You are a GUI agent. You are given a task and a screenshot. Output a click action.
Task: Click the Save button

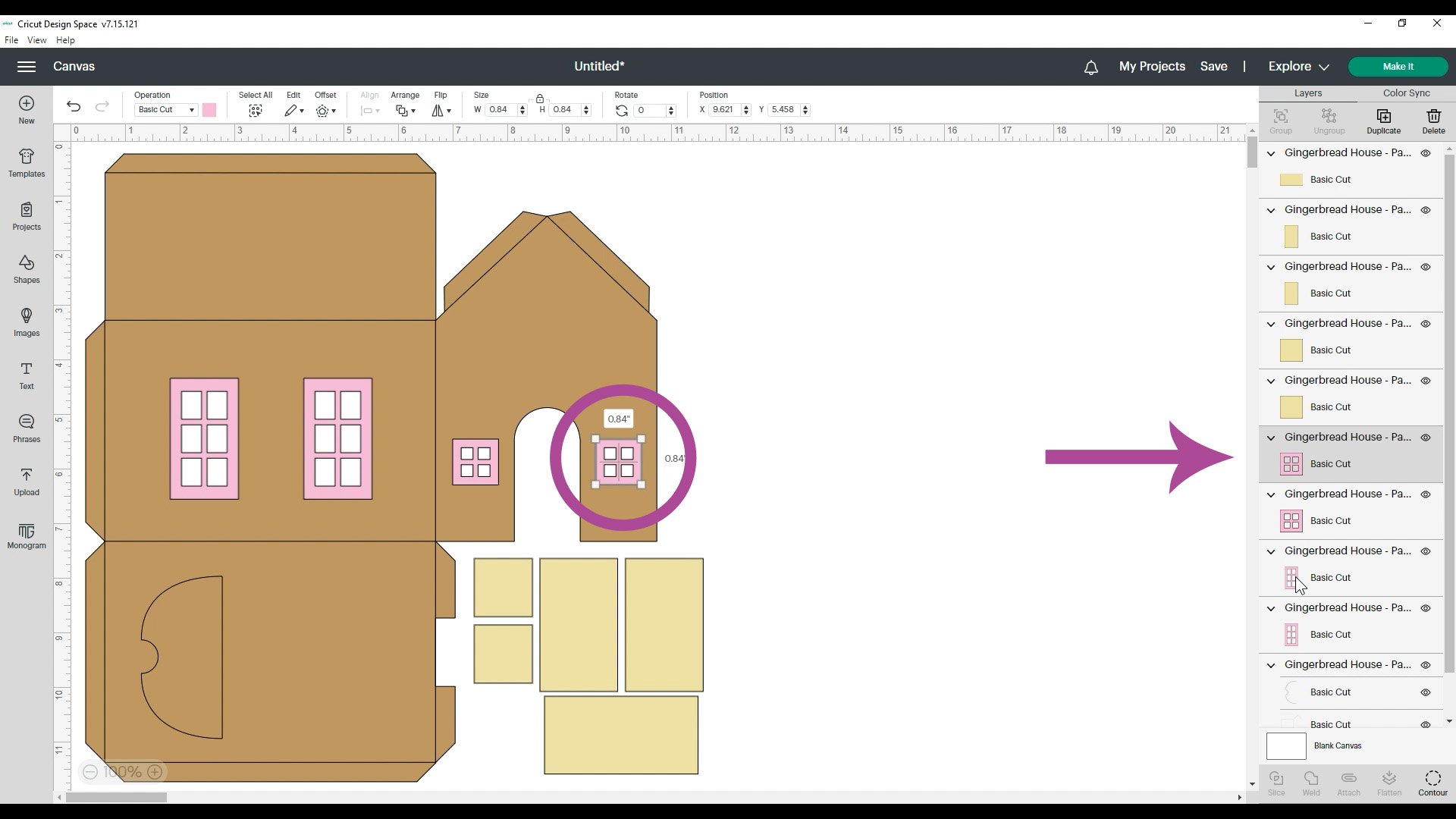click(1213, 67)
